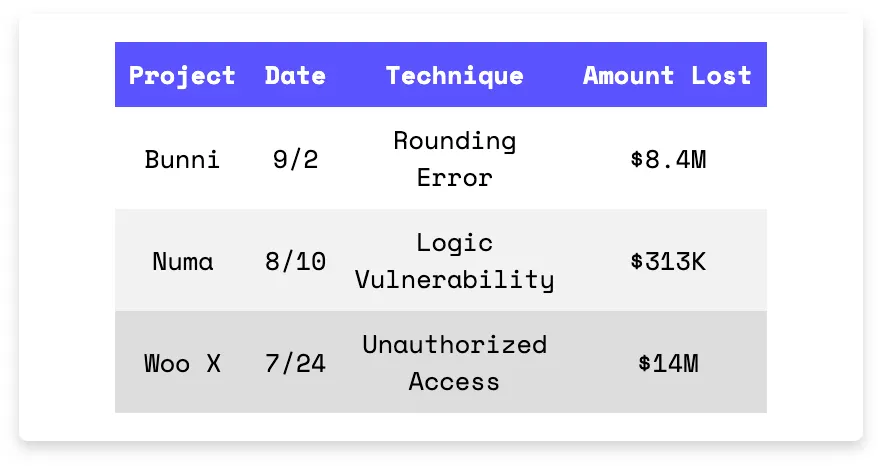This screenshot has width=878, height=466.
Task: Click the word Lost in header
Action: [721, 76]
